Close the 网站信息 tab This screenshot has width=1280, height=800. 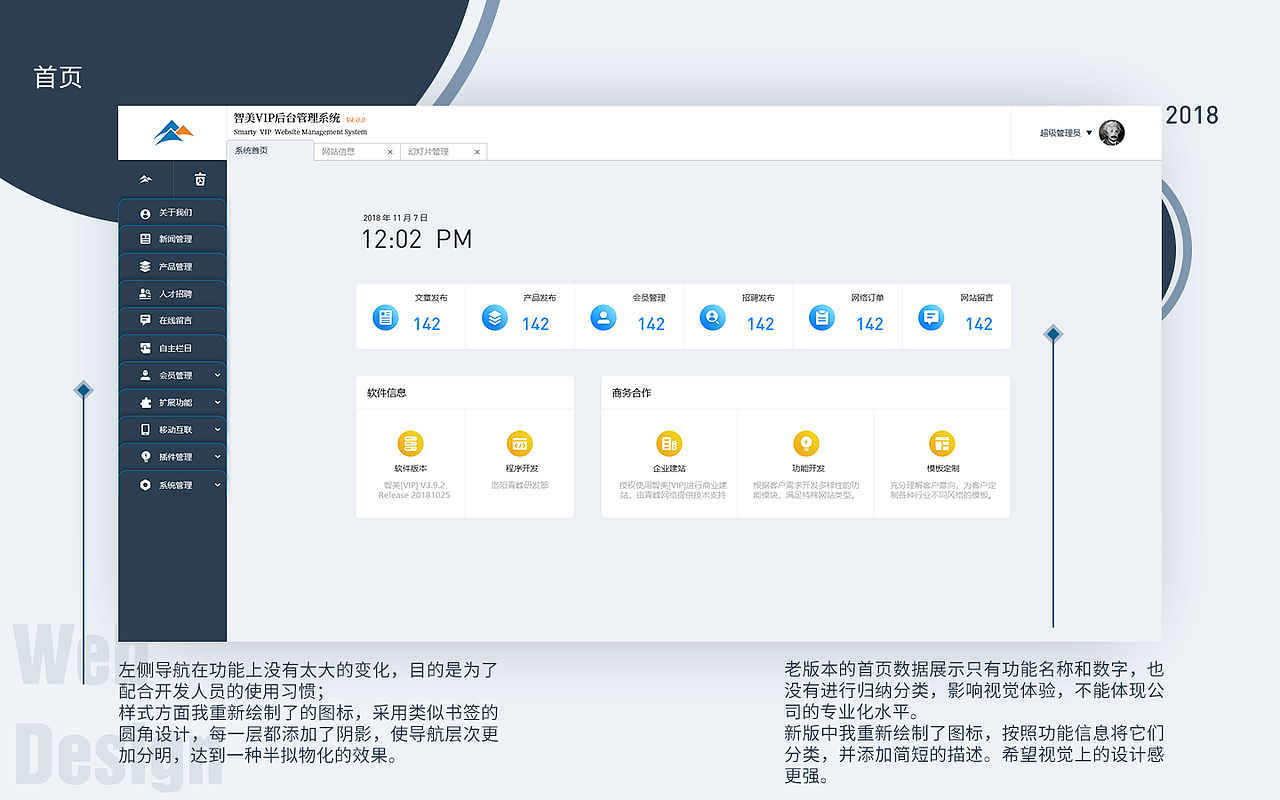click(390, 152)
